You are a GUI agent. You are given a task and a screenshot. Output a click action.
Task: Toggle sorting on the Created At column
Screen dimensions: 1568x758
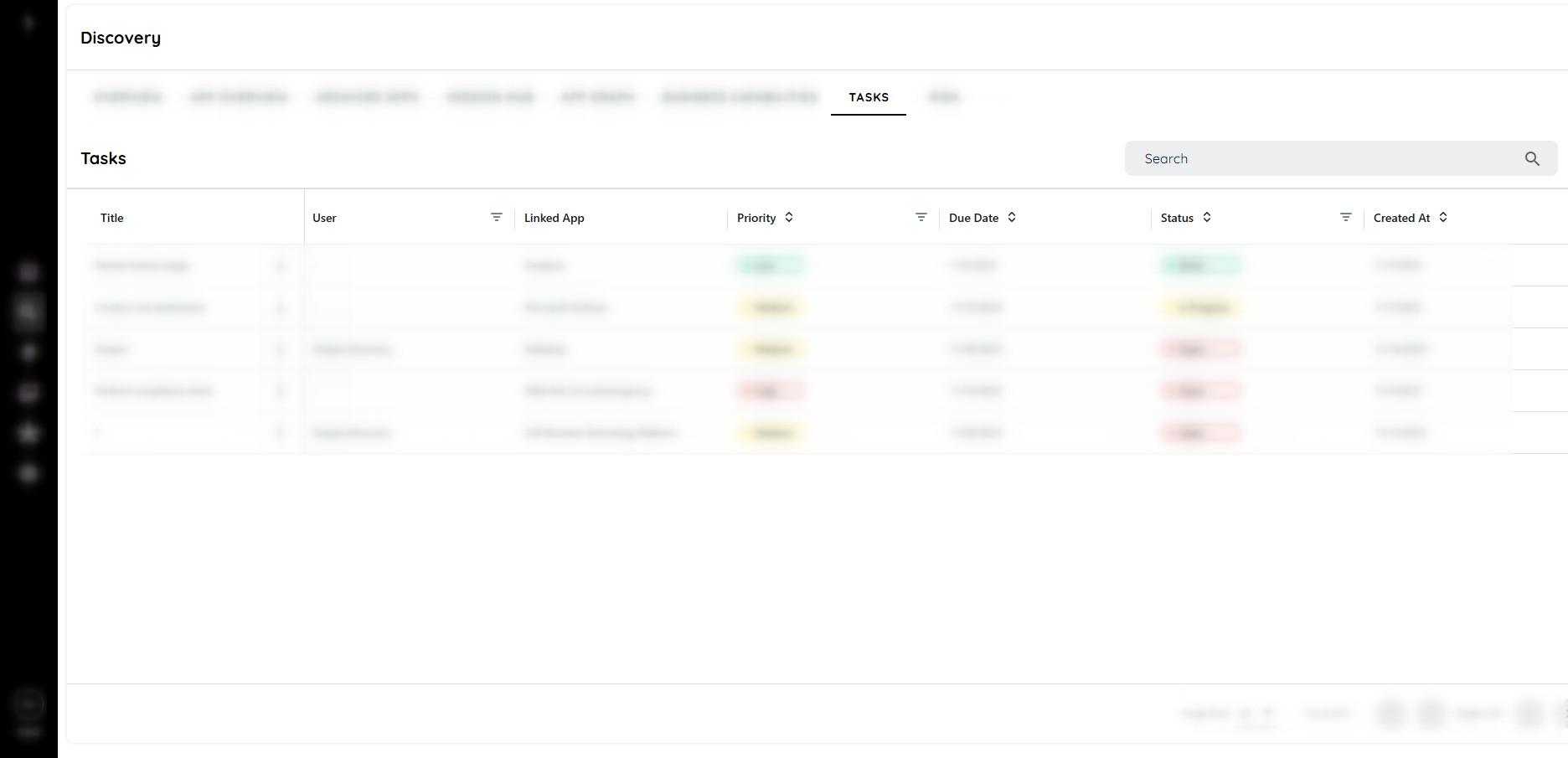click(1442, 217)
